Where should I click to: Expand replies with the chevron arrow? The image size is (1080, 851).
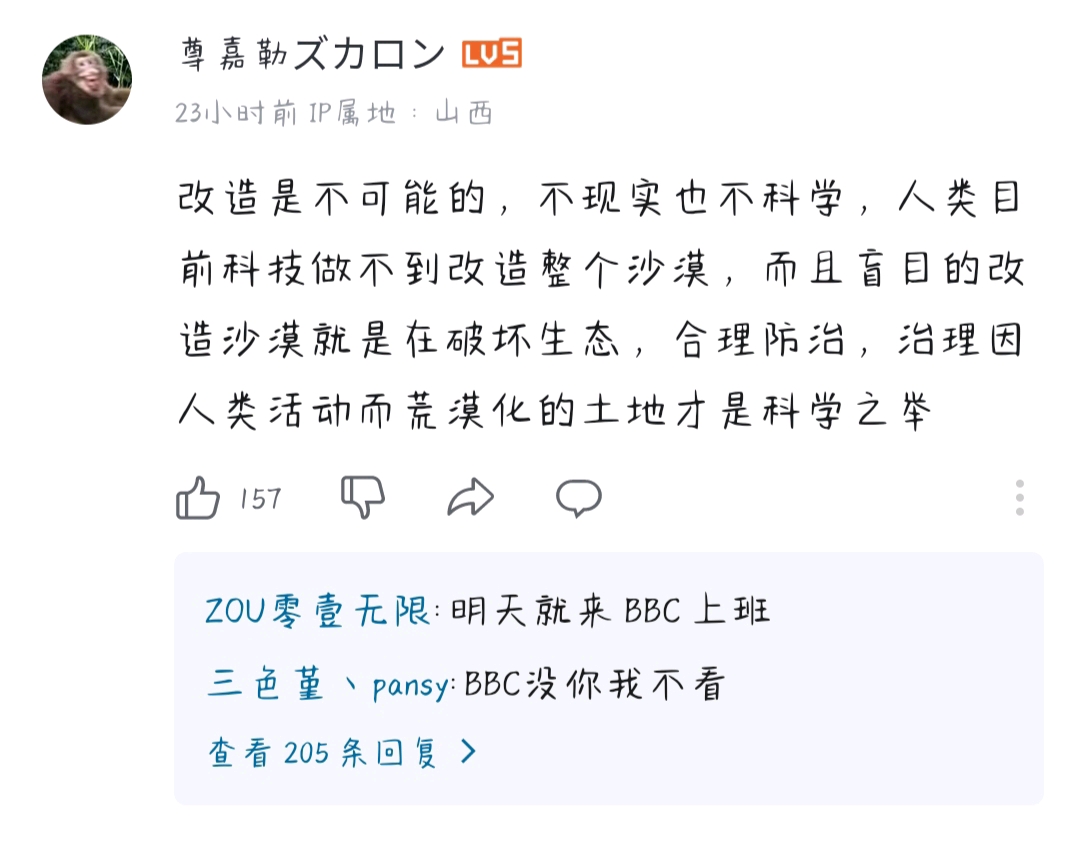(468, 752)
